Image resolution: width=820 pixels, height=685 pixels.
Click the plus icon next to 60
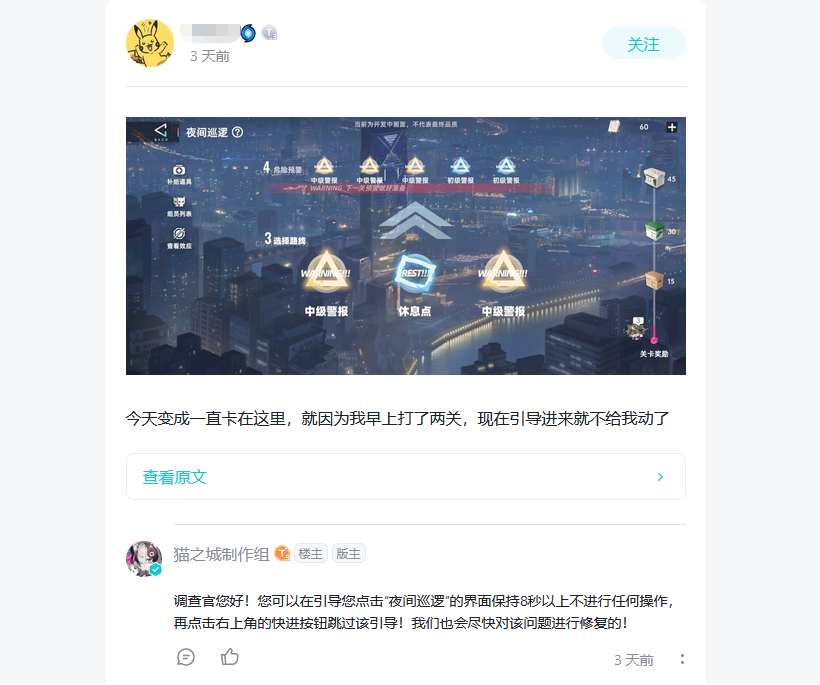pyautogui.click(x=672, y=127)
